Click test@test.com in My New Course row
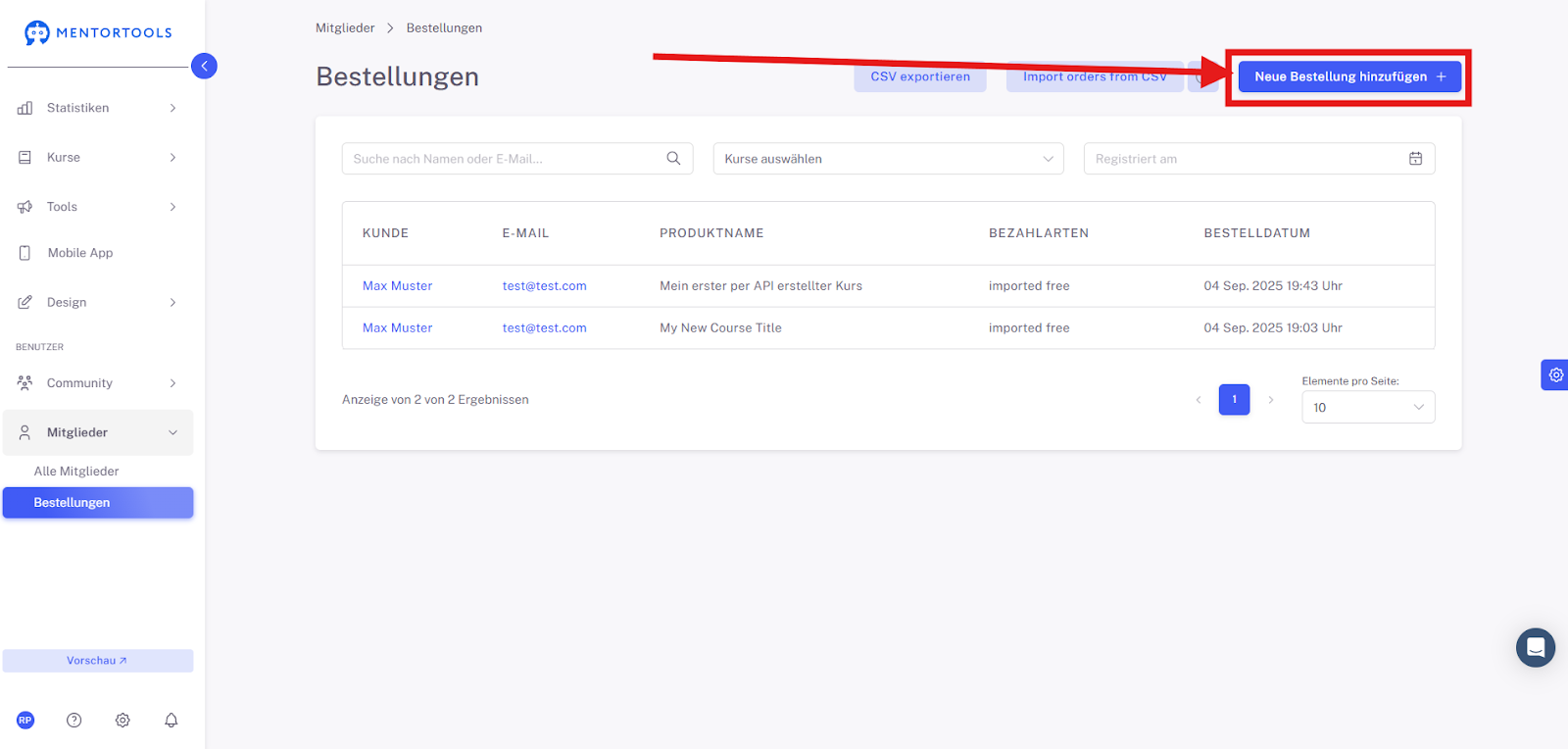 (x=544, y=327)
